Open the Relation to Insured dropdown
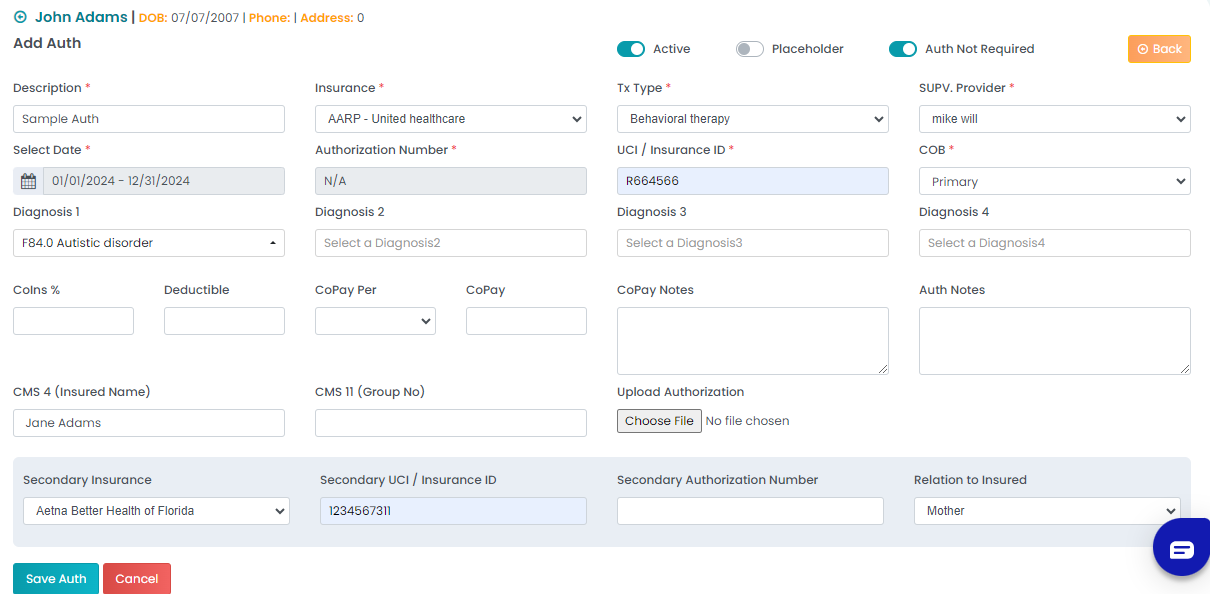1210x594 pixels. click(1047, 511)
